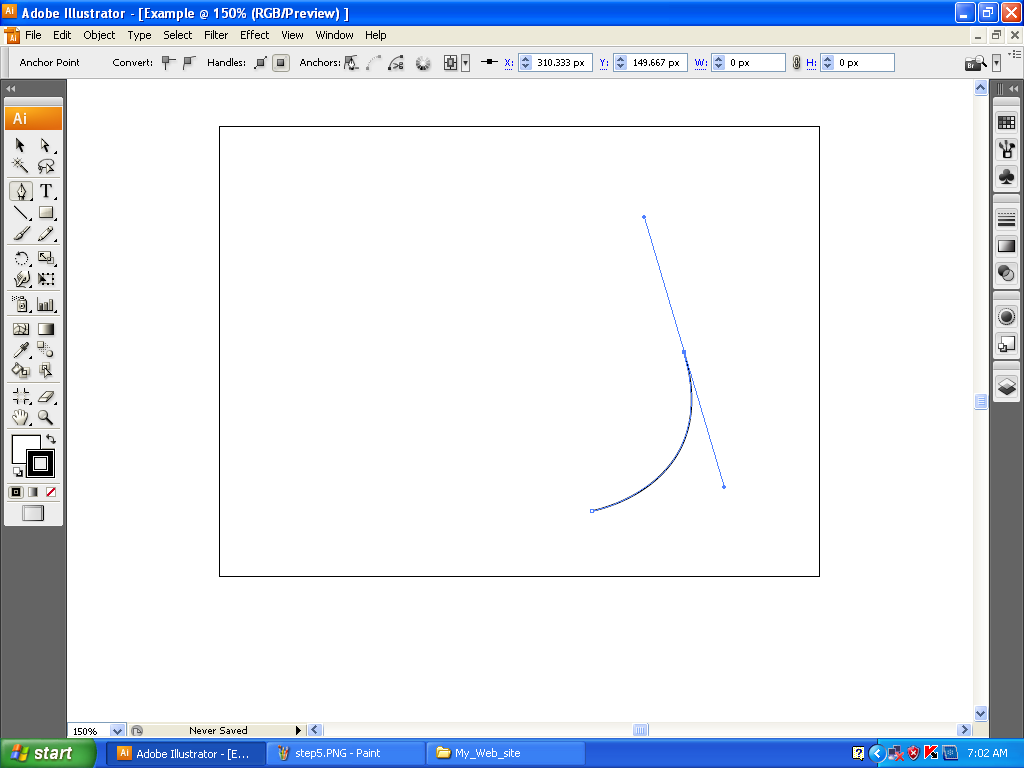
Task: Switch to step5.PNG - Paint taskbar button
Action: [x=345, y=754]
